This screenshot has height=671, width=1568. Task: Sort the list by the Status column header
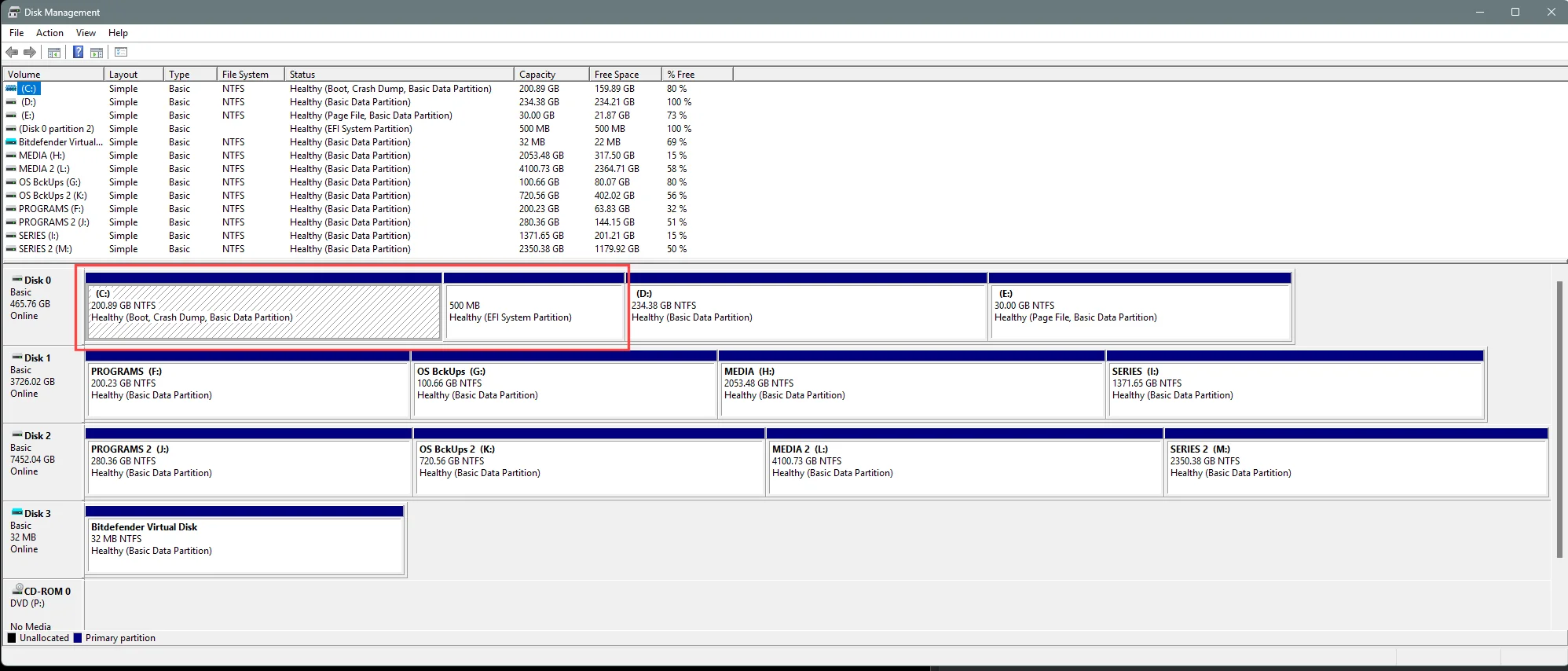[399, 75]
